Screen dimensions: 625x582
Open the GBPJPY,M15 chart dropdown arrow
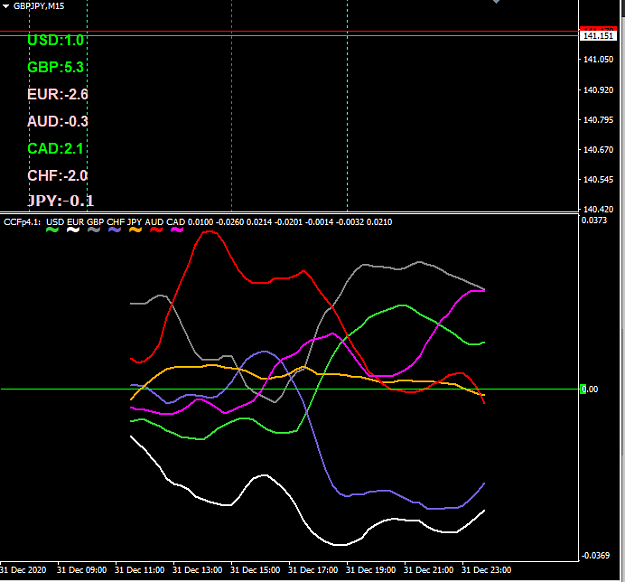point(6,6)
